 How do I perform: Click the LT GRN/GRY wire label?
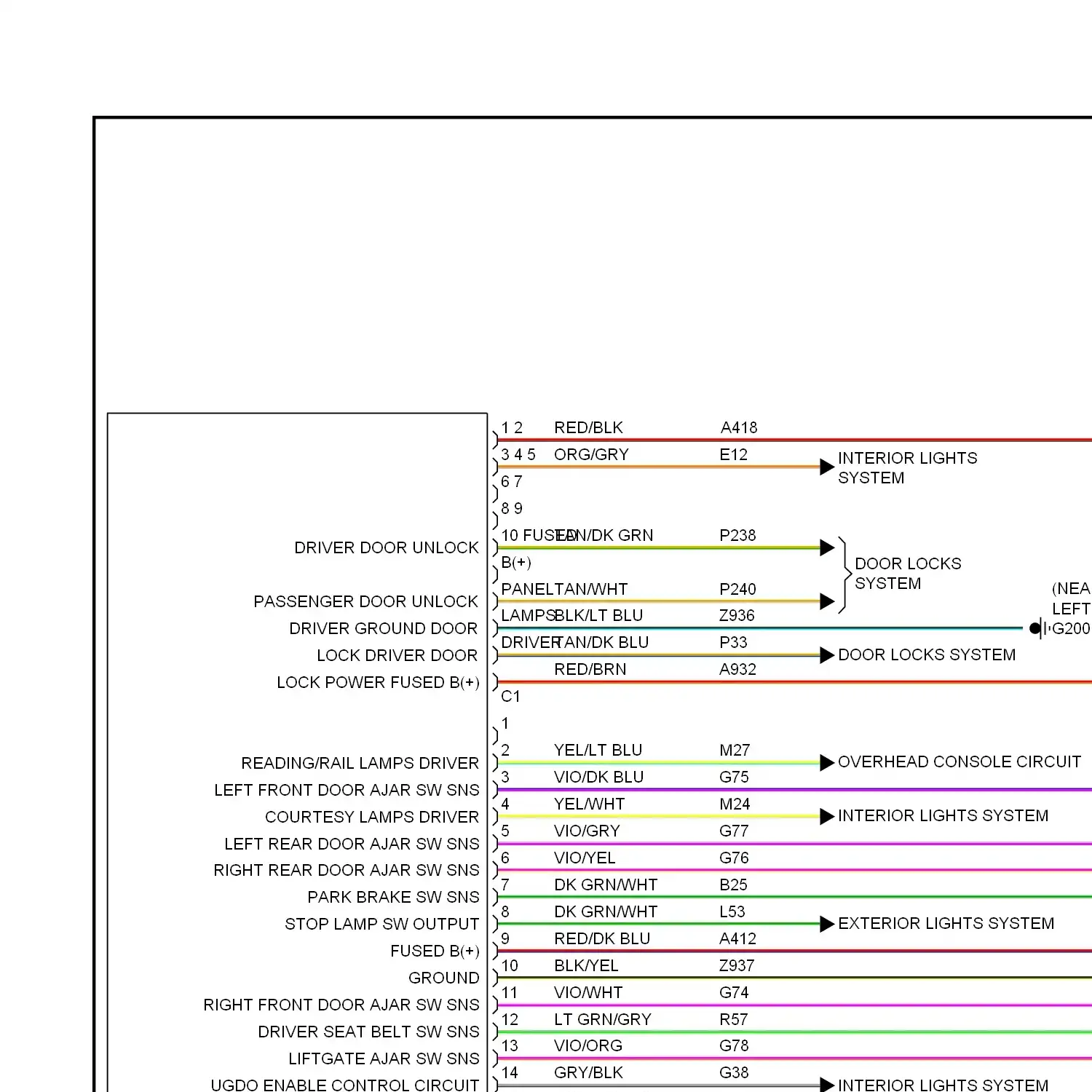pyautogui.click(x=603, y=1020)
